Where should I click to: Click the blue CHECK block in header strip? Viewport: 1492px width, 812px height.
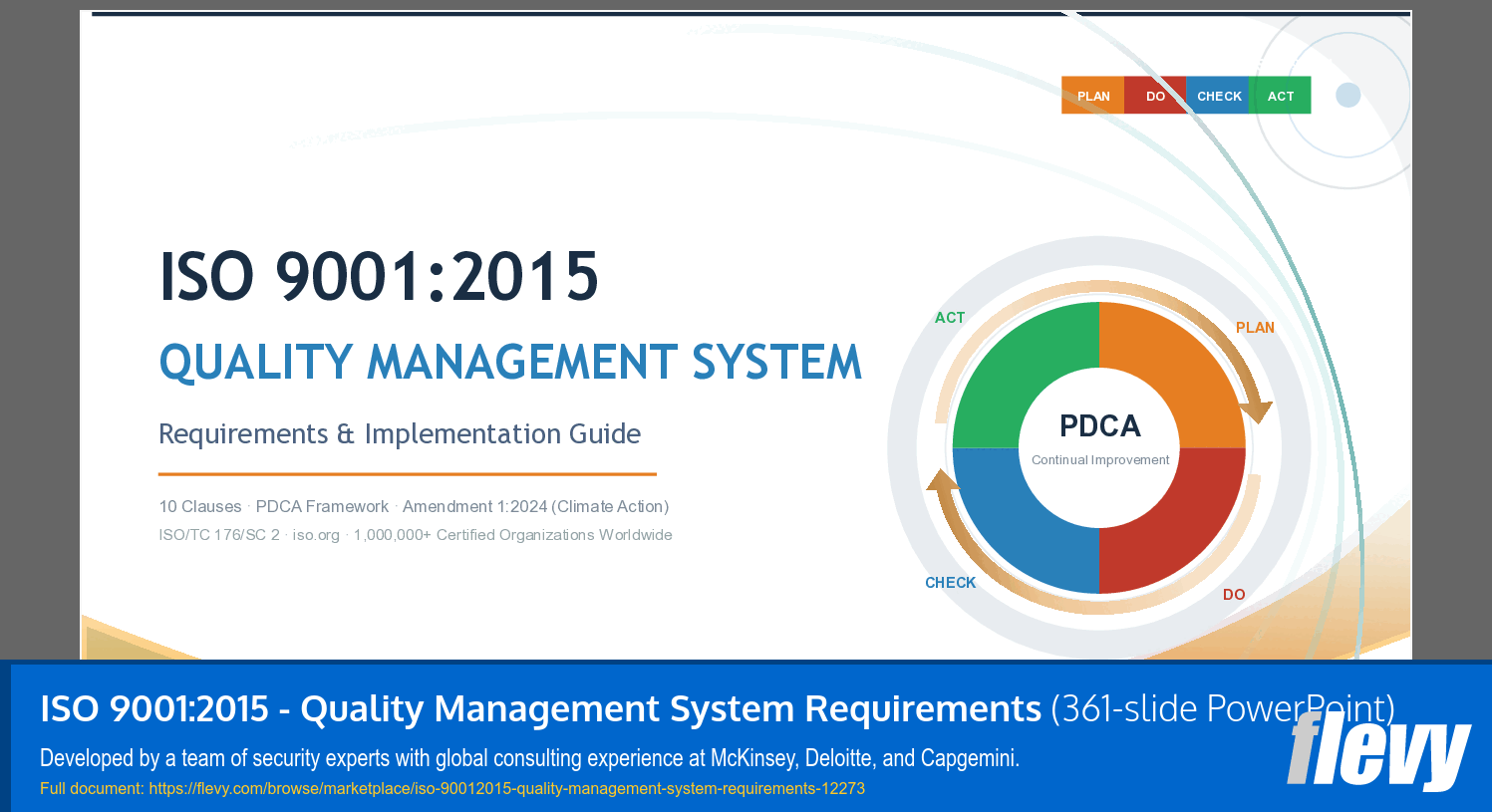1218,96
